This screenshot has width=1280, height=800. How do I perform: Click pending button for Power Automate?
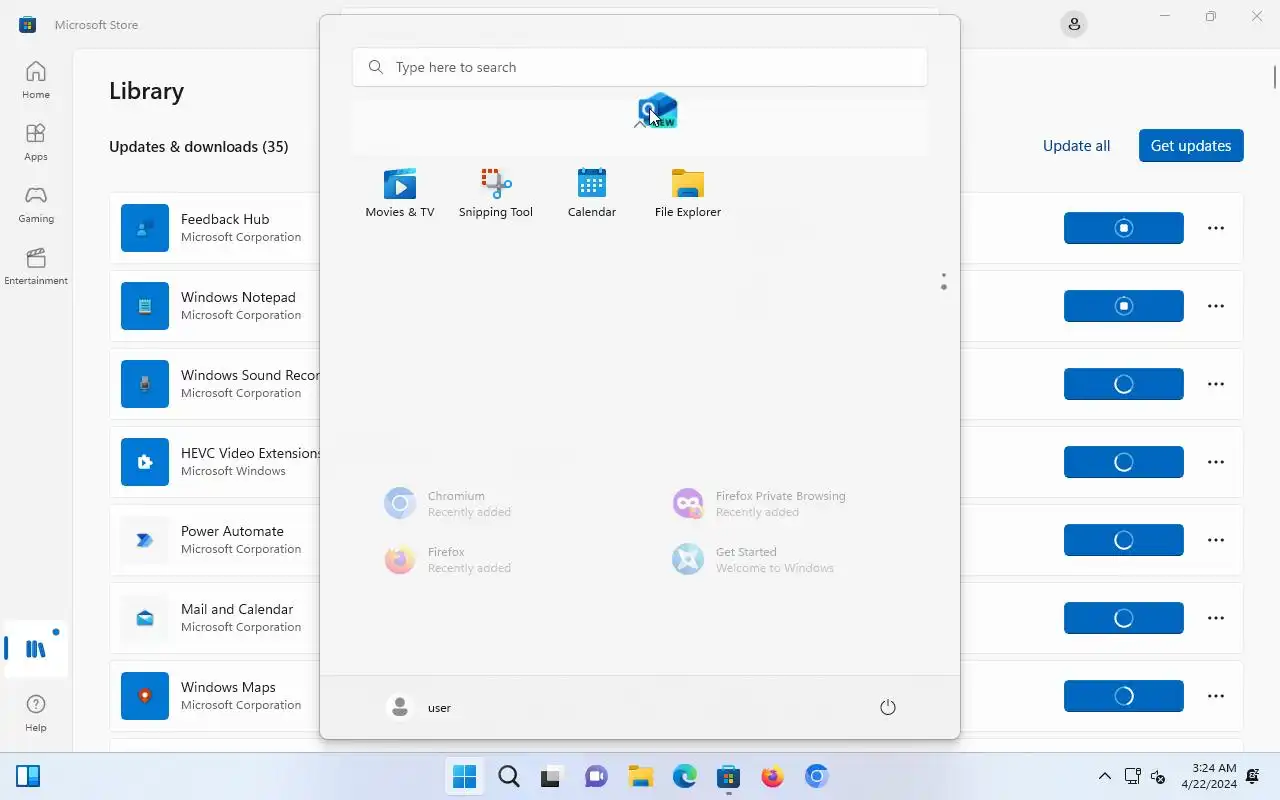[1124, 540]
